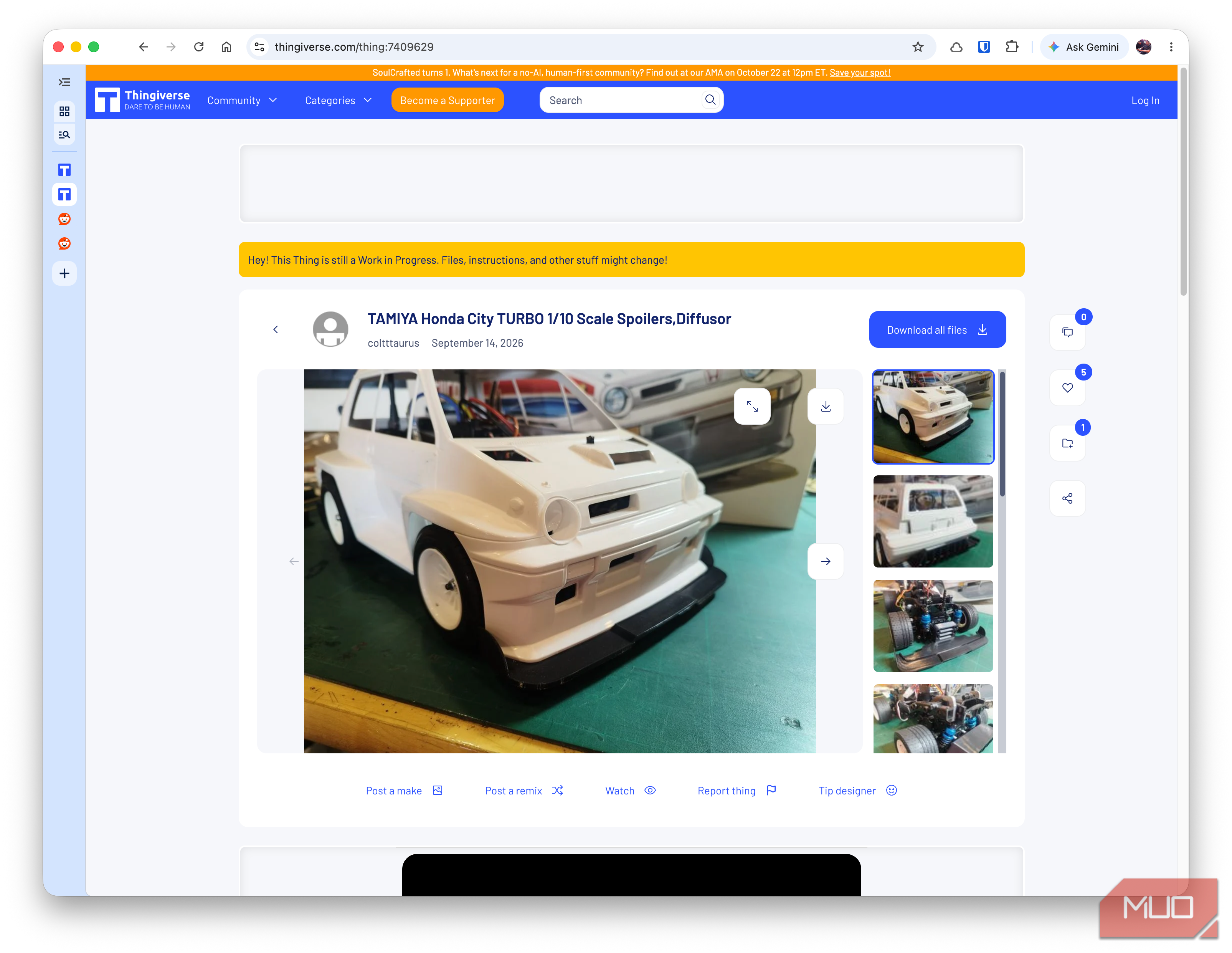Bookmark this page with the star icon
This screenshot has width=1232, height=953.
[918, 47]
